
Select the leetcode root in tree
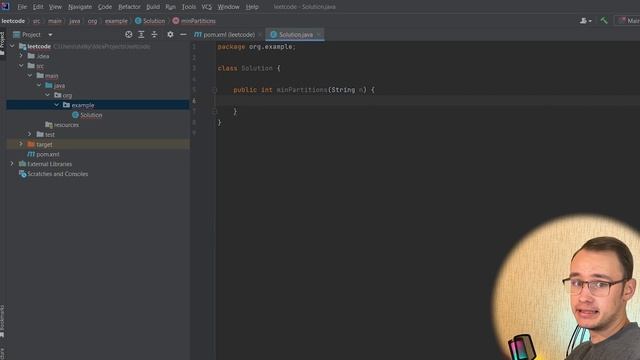pos(39,46)
